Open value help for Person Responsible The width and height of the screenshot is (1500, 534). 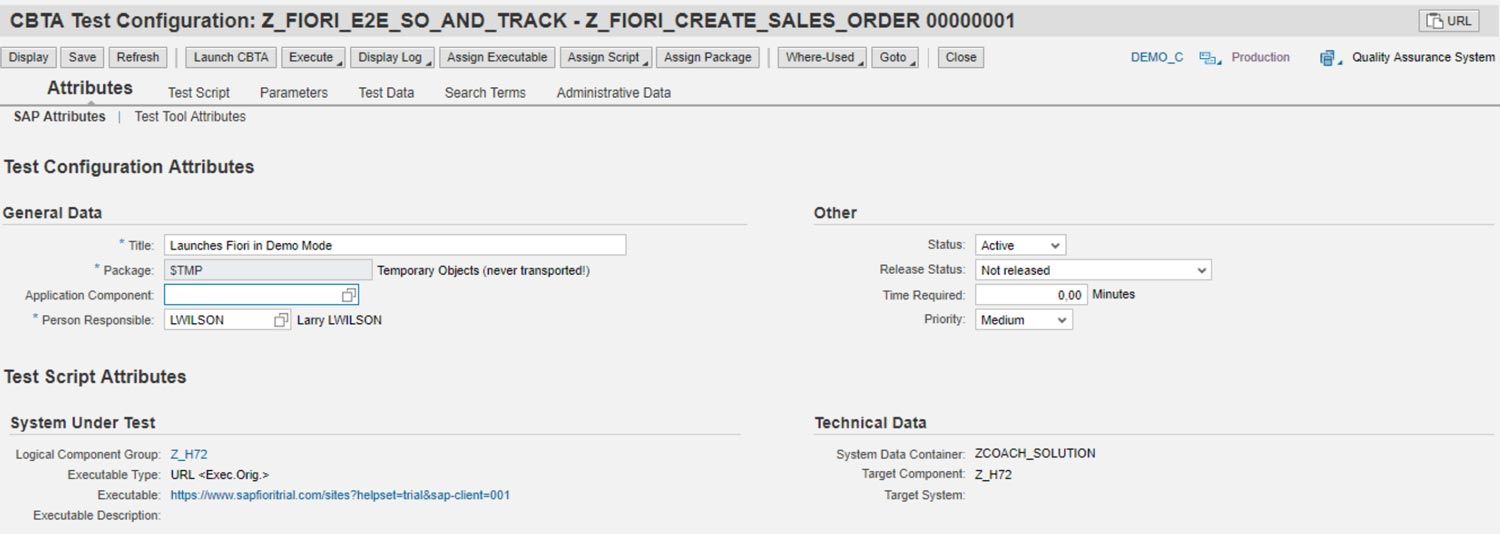coord(281,320)
